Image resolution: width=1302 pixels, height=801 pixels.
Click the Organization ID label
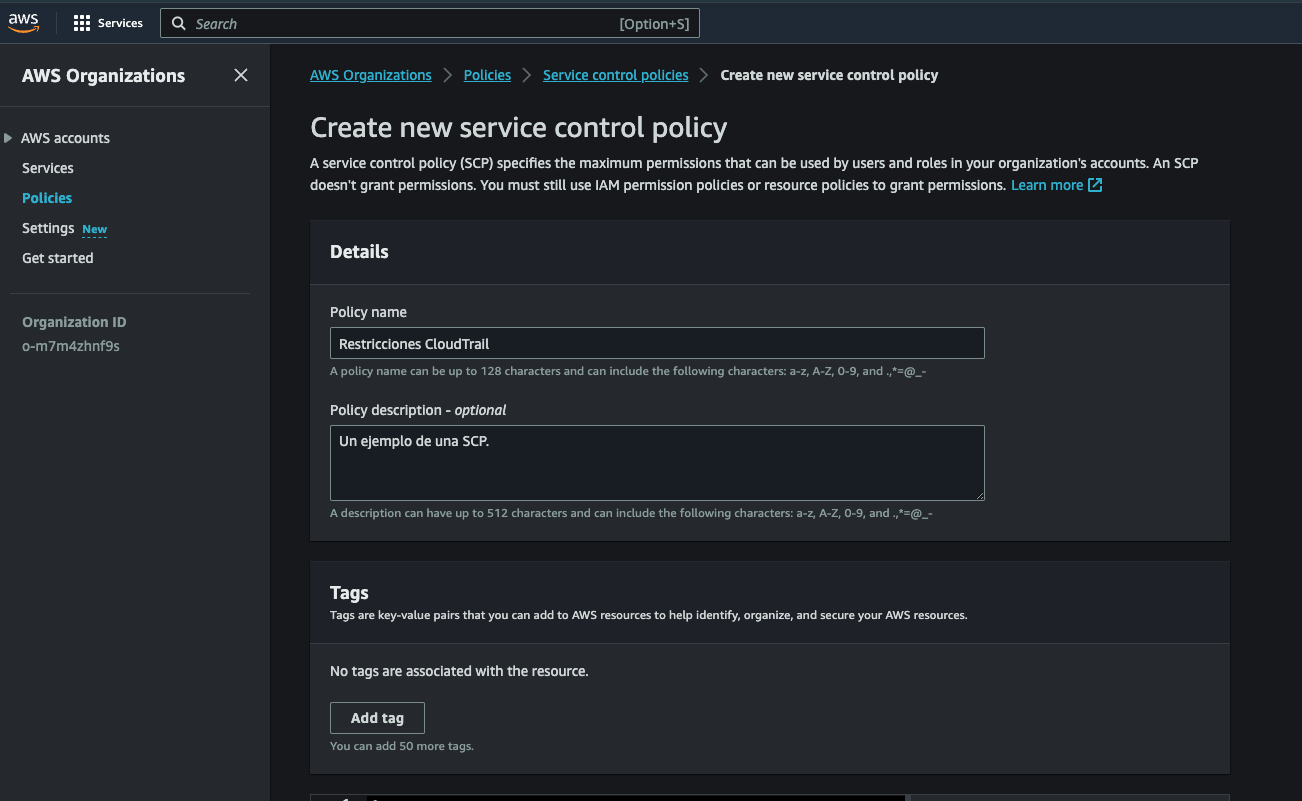pyautogui.click(x=74, y=322)
